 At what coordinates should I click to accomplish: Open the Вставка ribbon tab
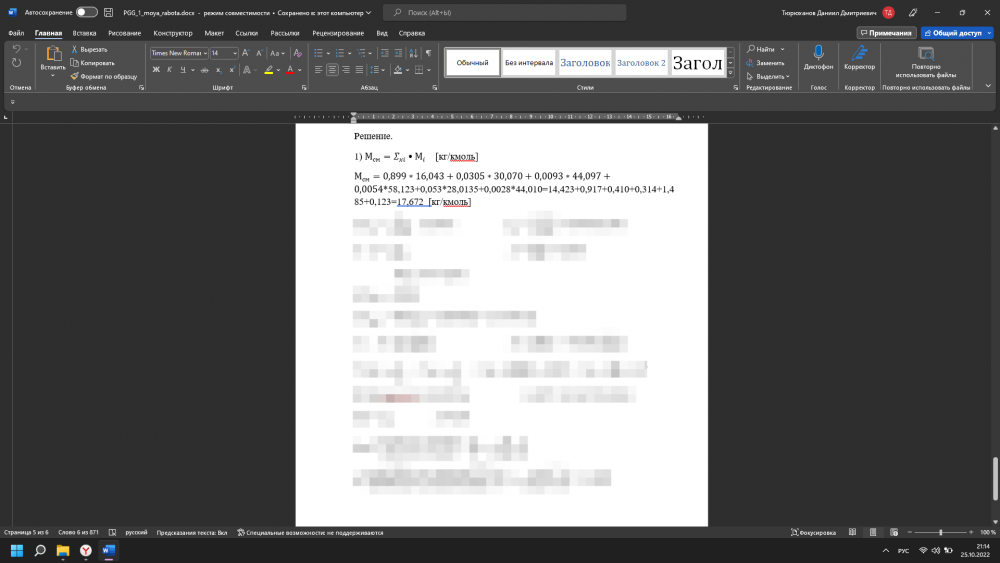point(84,33)
